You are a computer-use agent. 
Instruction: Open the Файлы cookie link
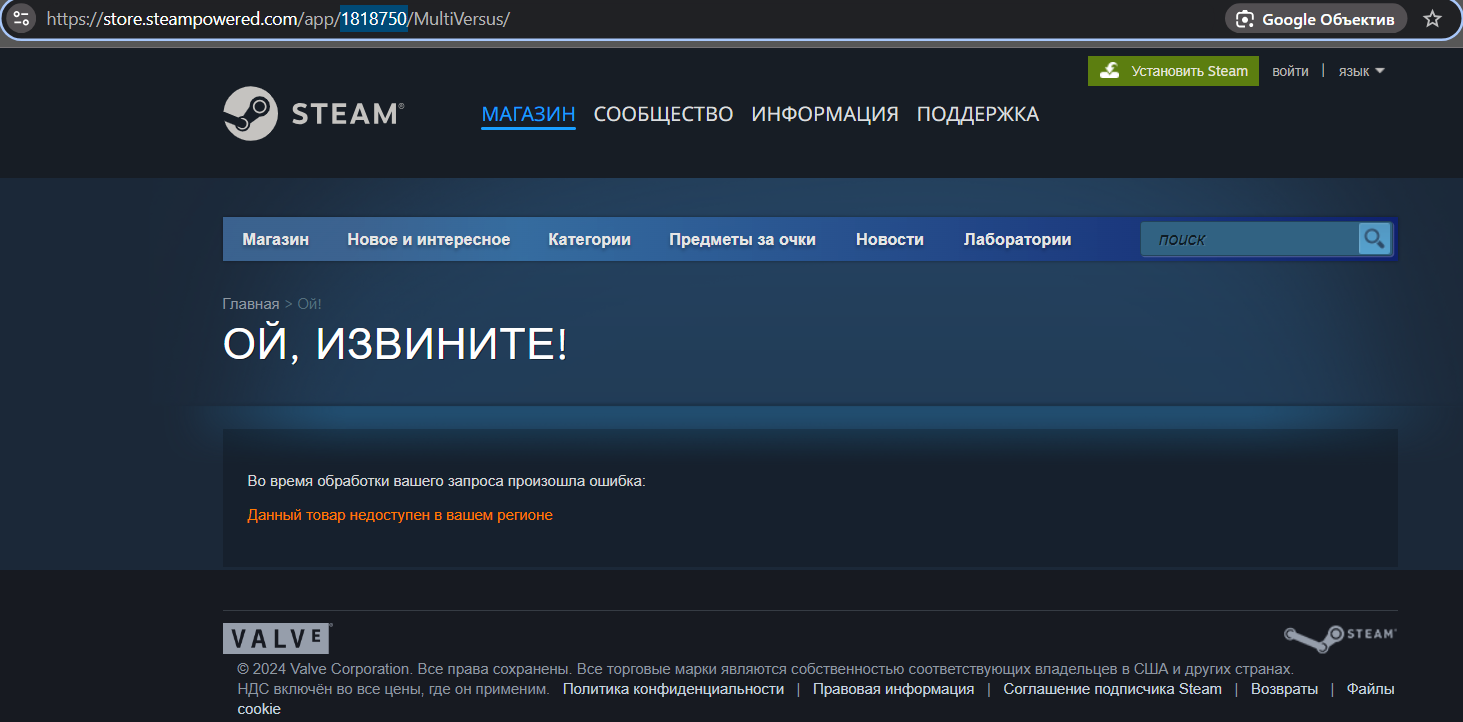click(1370, 689)
